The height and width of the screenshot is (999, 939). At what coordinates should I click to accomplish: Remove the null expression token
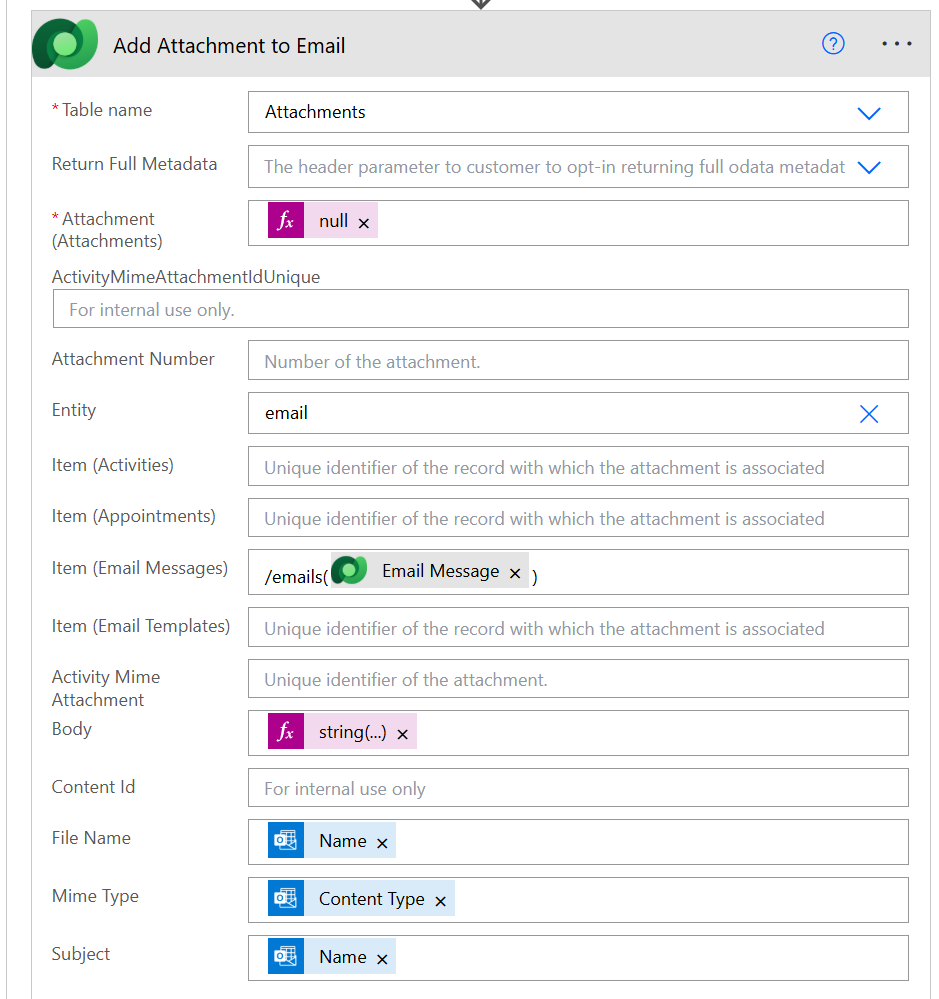tap(364, 223)
